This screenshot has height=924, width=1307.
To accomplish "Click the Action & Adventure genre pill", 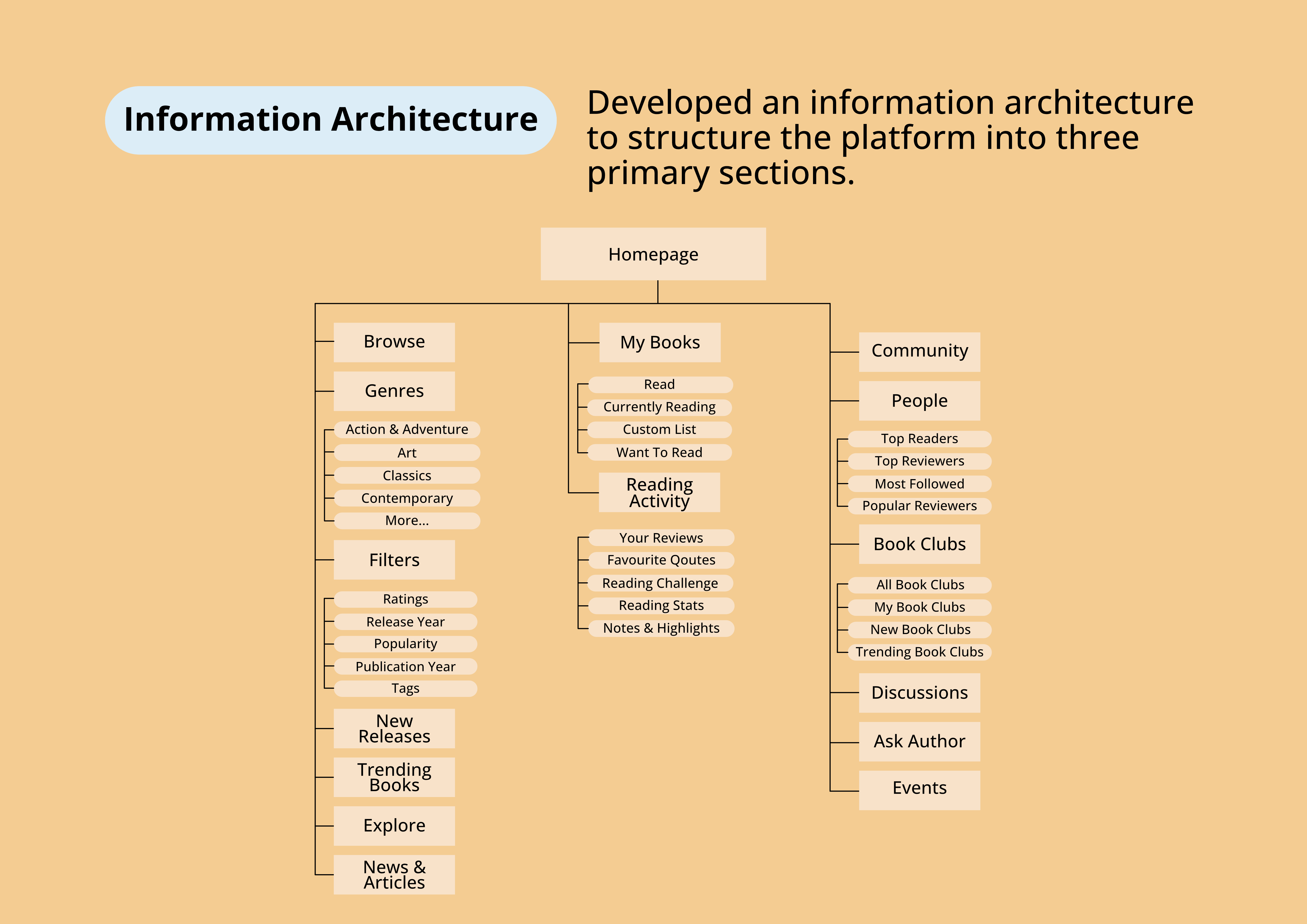I will click(407, 430).
